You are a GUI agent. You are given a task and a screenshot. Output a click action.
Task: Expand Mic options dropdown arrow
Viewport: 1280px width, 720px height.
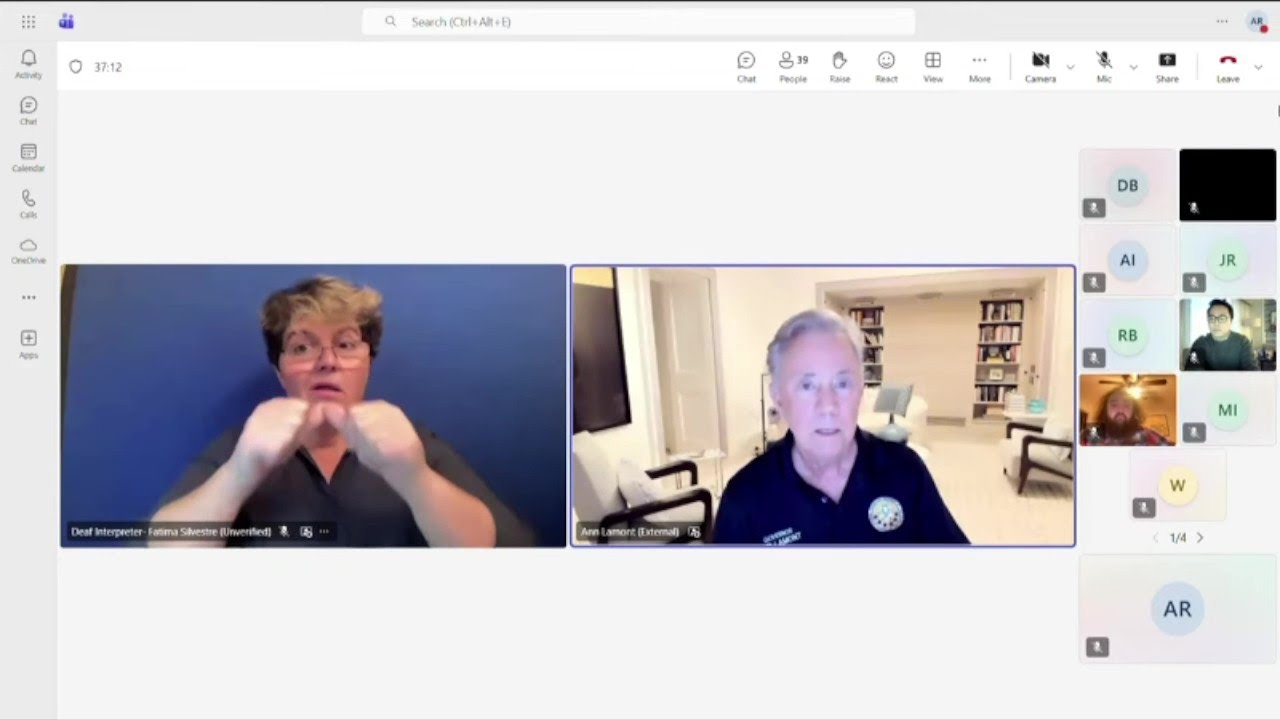click(1133, 67)
